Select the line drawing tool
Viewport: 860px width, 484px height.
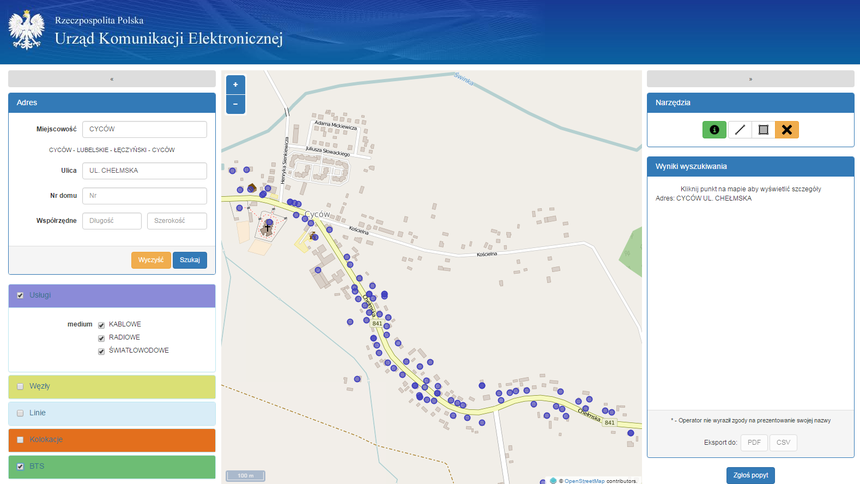739,130
